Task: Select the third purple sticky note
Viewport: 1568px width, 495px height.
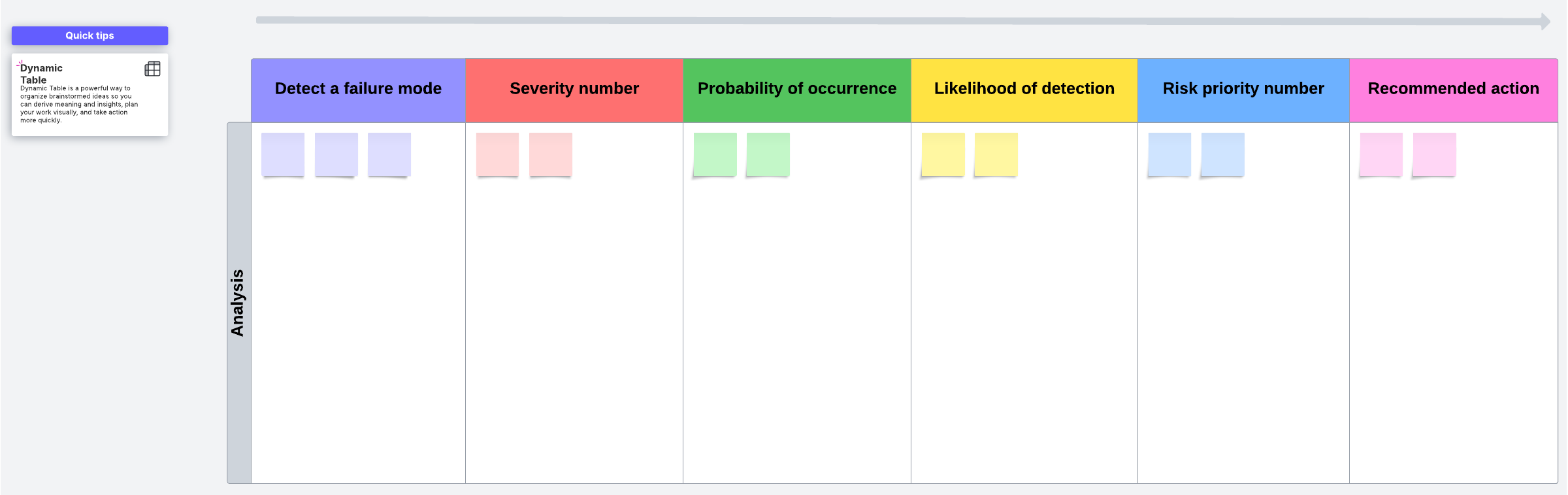Action: click(389, 154)
